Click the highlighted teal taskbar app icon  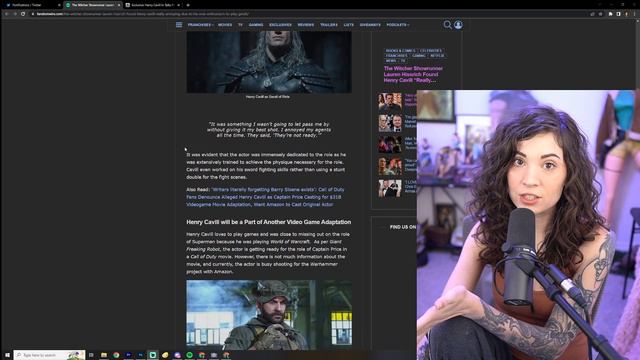[153, 355]
